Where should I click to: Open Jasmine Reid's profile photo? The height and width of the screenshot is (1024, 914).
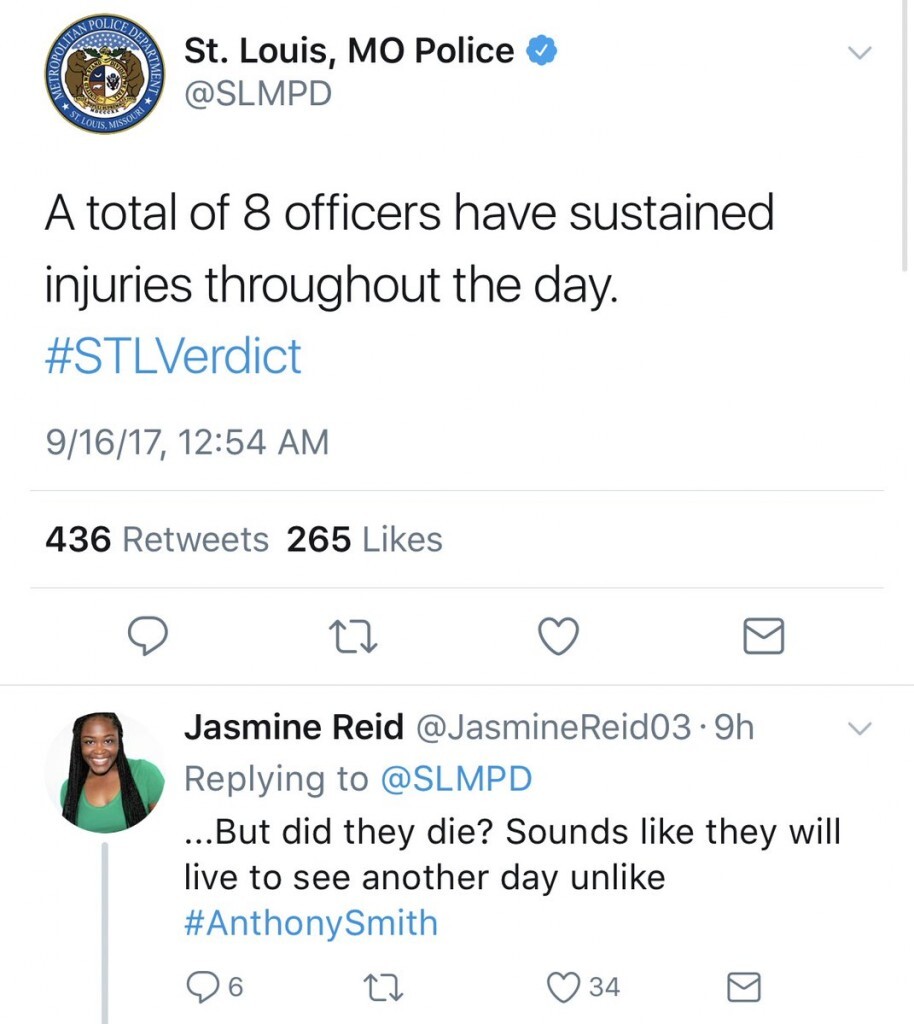point(105,771)
